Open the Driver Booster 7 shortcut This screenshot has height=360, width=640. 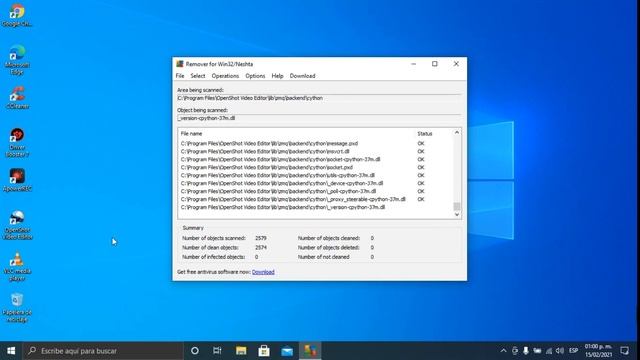[x=17, y=142]
